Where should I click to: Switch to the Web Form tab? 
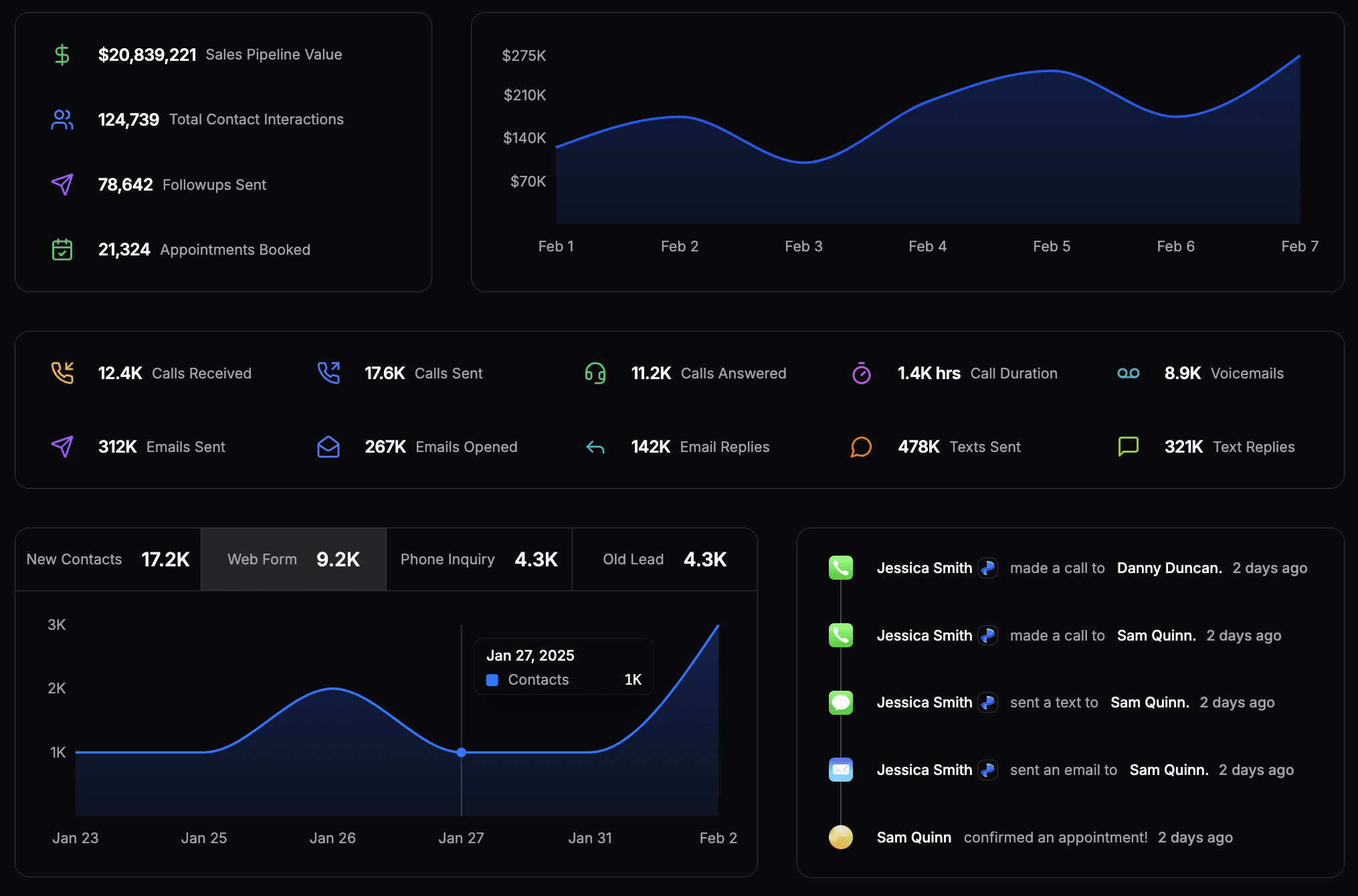(x=294, y=560)
